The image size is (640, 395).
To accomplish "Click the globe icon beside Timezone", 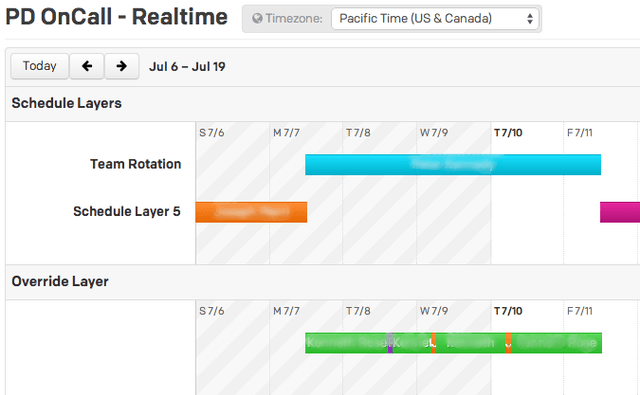I will 257,18.
